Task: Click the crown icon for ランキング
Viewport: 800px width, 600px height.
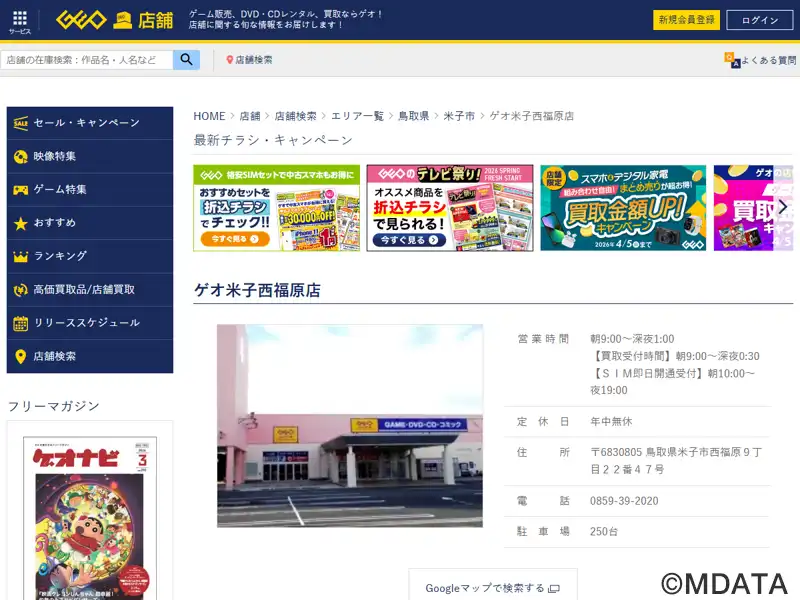Action: 20,256
